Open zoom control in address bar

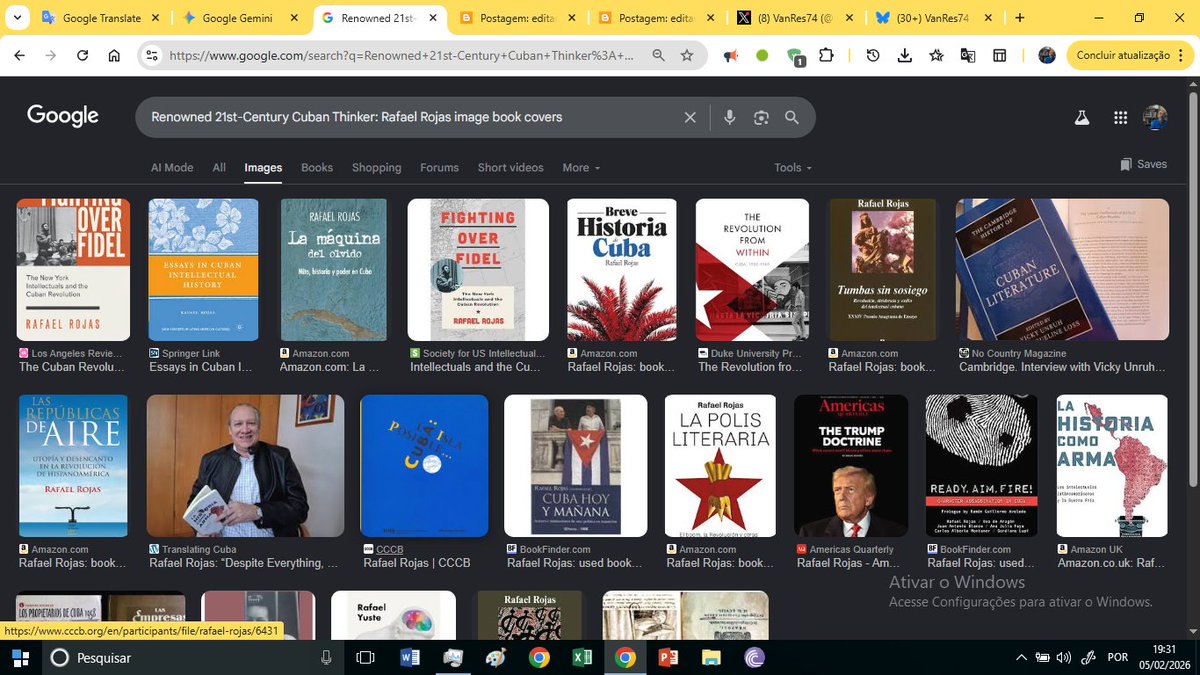(x=658, y=56)
